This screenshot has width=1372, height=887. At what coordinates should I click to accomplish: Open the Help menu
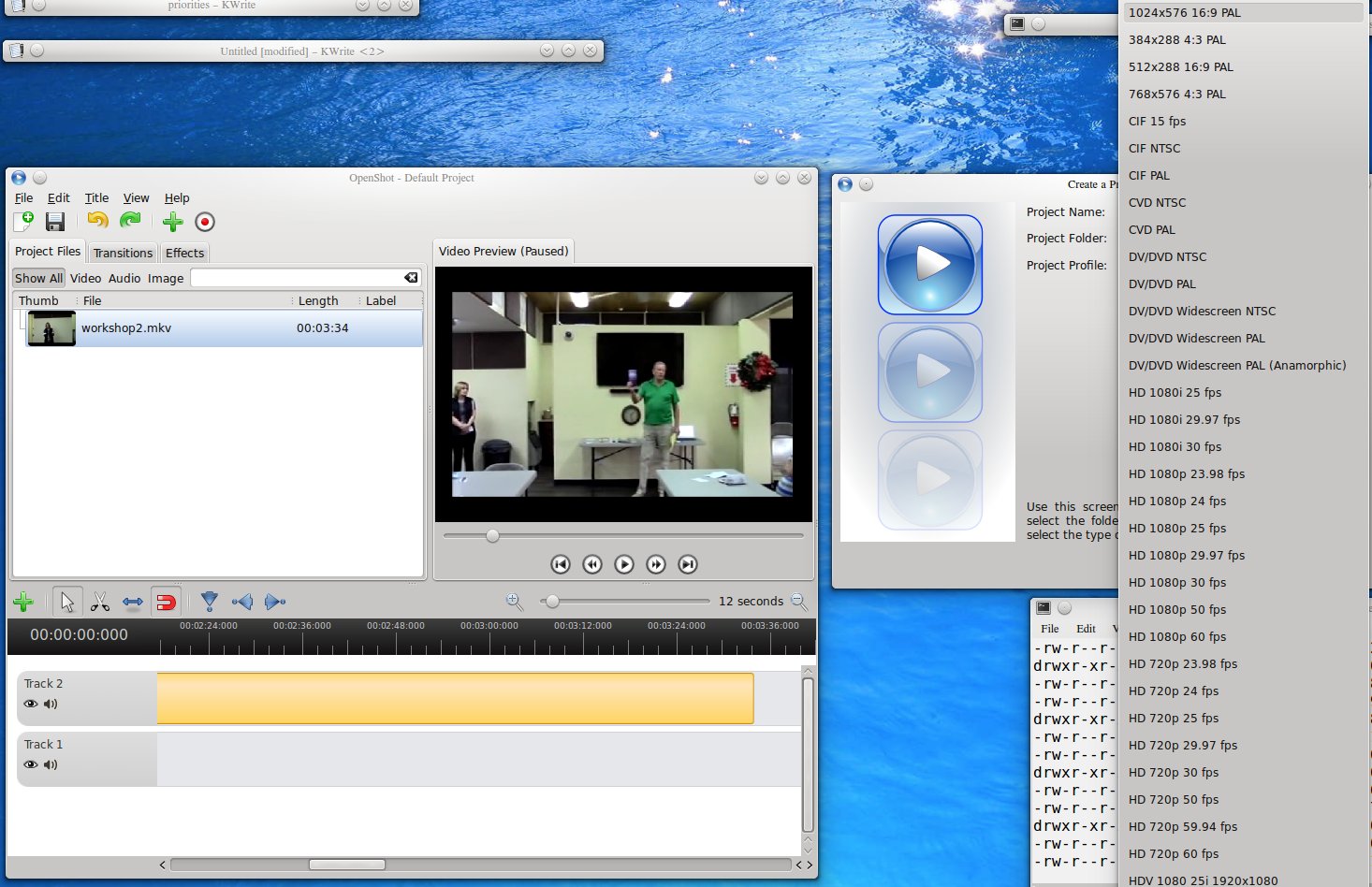pos(177,197)
